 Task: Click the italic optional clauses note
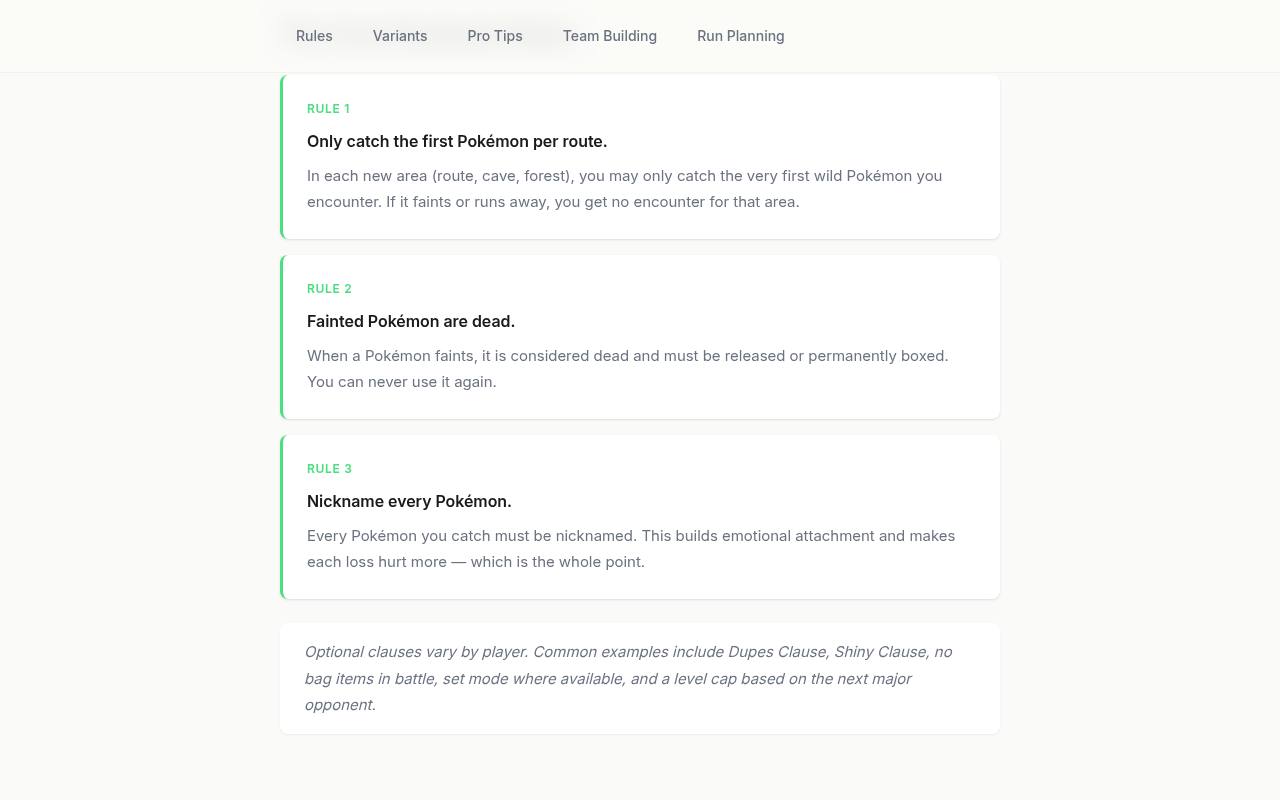coord(628,678)
